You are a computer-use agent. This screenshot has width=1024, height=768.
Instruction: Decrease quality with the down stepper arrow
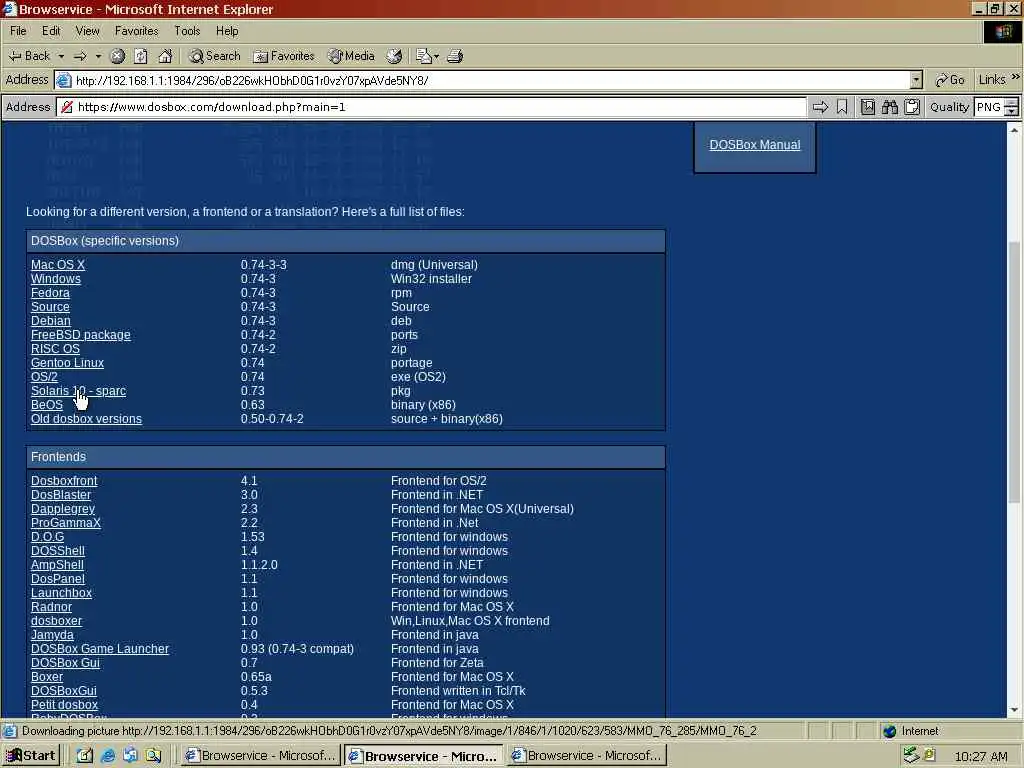(1012, 112)
